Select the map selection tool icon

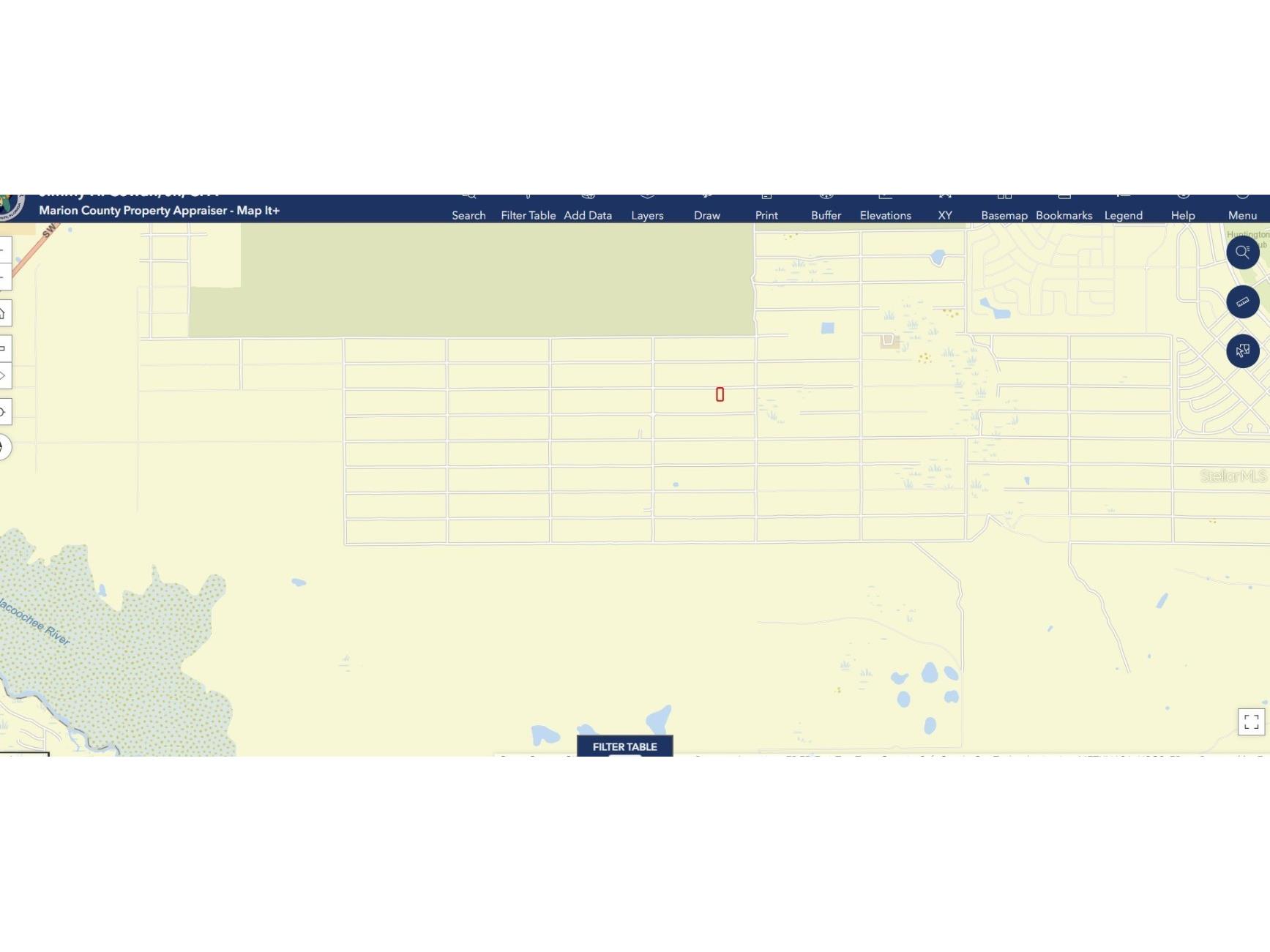(x=1242, y=351)
